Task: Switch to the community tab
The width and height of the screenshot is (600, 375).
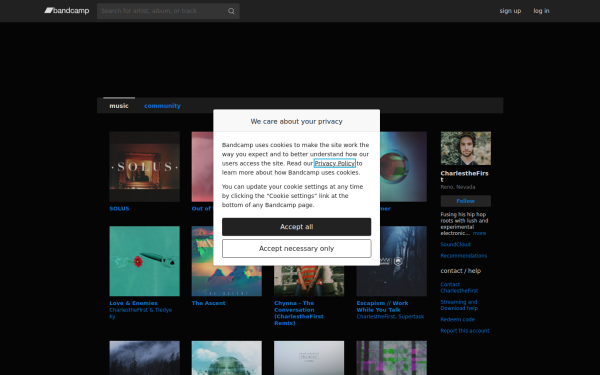Action: tap(162, 106)
